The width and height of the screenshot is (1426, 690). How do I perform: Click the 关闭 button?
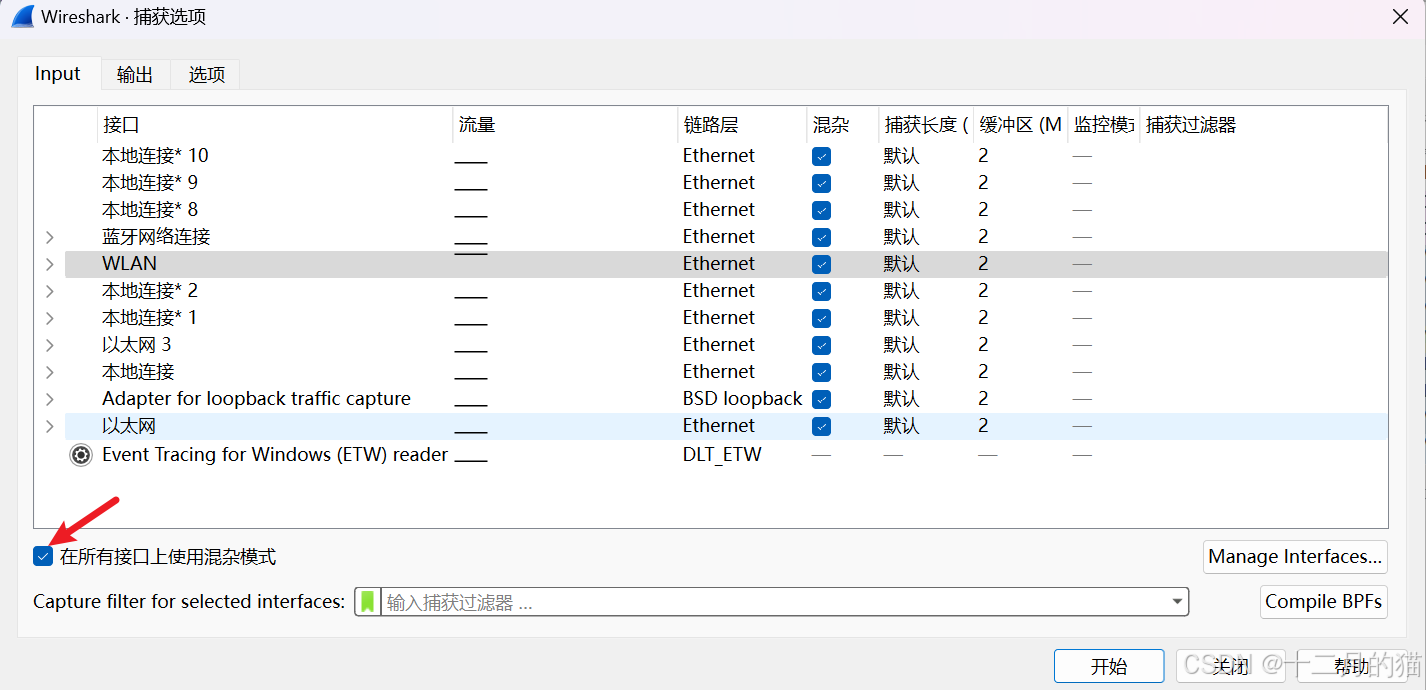(x=1230, y=666)
